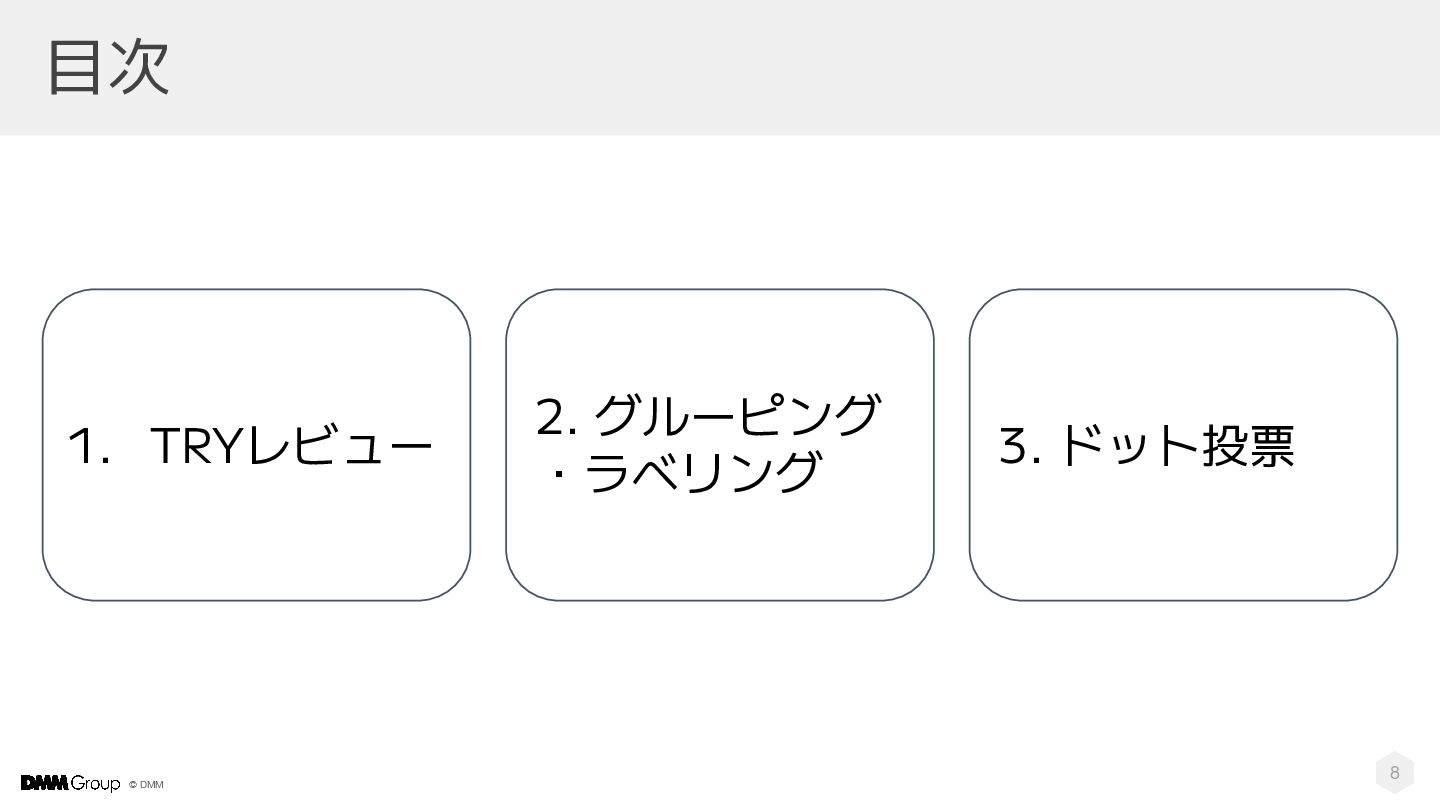Click the レビュー text in the first box
This screenshot has height=810, width=1440.
tap(339, 446)
